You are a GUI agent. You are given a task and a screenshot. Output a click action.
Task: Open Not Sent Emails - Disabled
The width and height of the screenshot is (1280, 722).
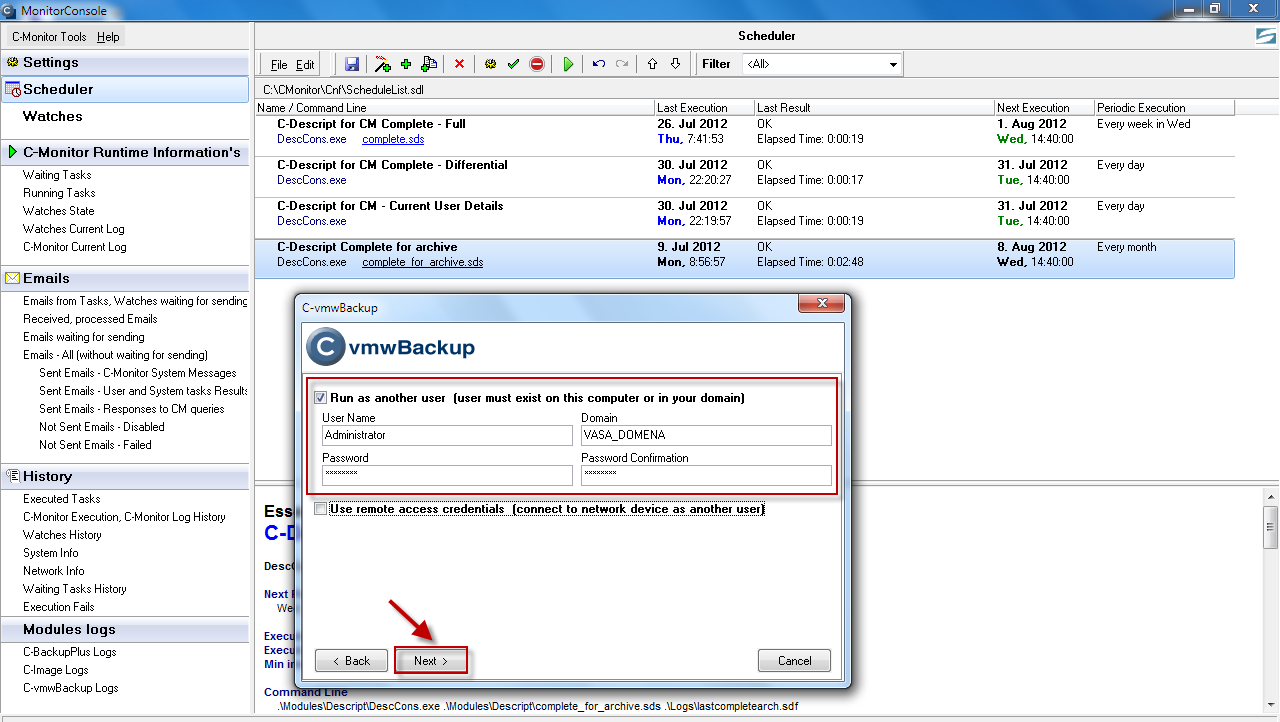click(102, 427)
